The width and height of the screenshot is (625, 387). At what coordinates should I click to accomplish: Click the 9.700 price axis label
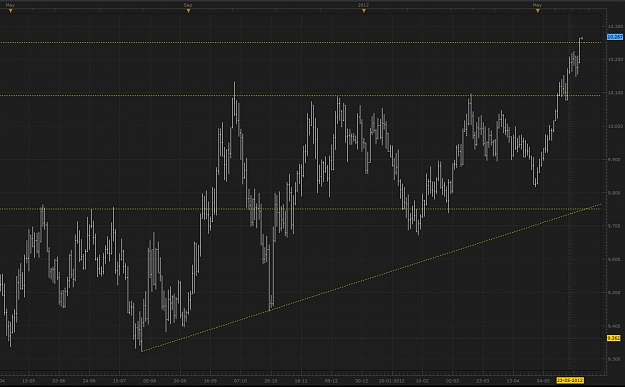tap(613, 226)
